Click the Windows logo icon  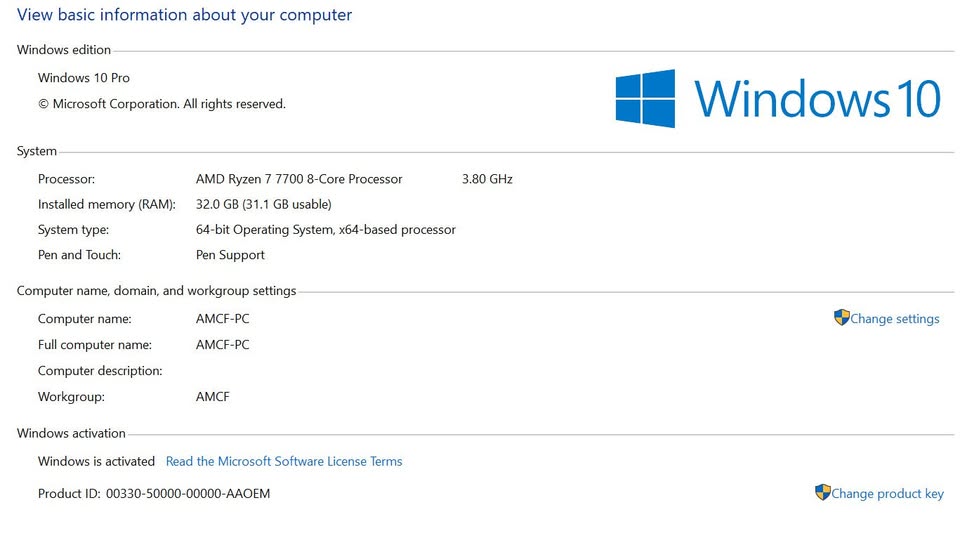(645, 99)
